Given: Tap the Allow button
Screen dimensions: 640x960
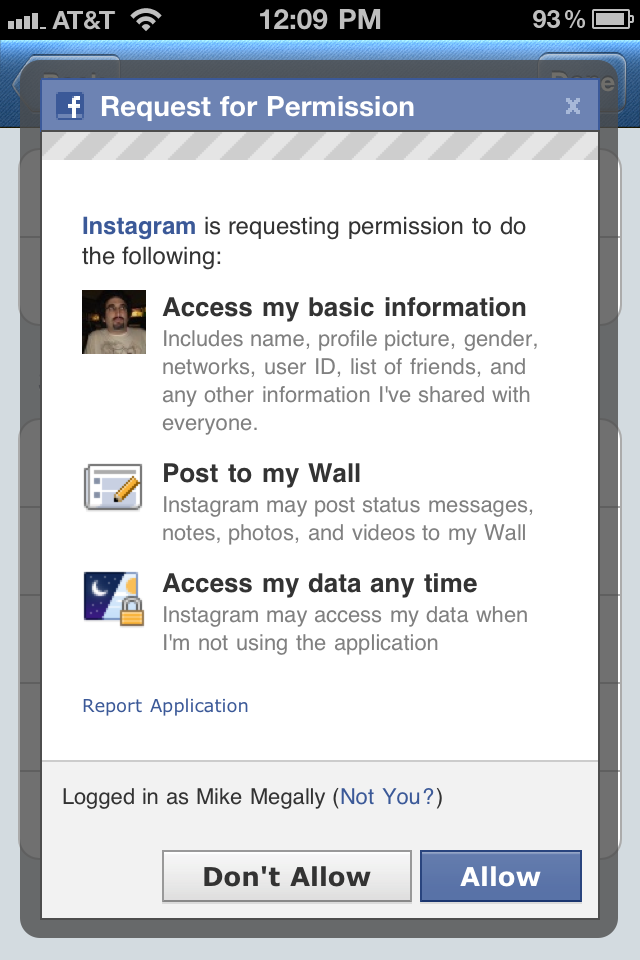Looking at the screenshot, I should 500,876.
